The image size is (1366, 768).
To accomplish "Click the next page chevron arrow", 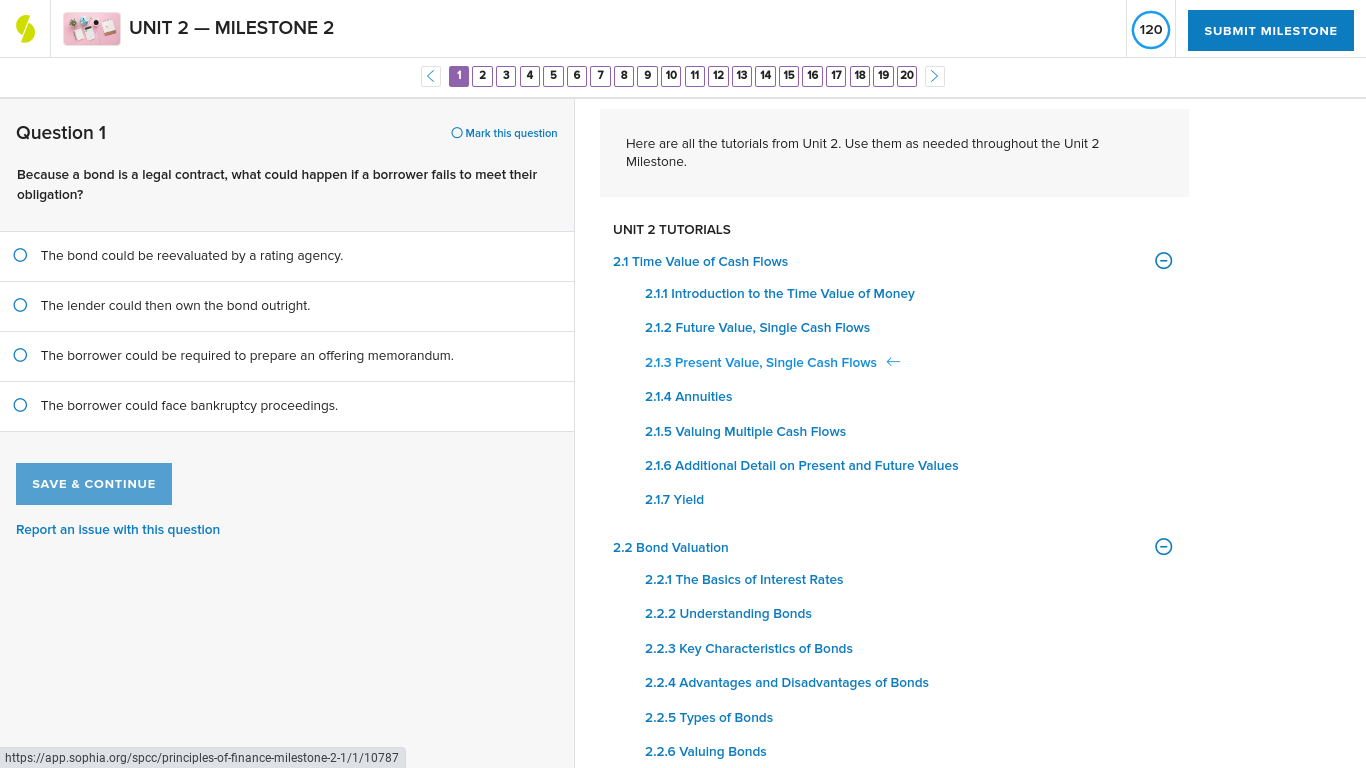I will pos(934,76).
